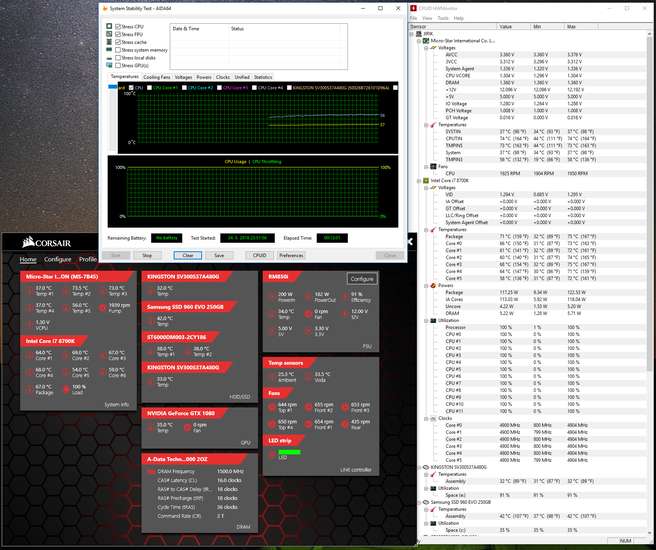
Task: Click the CPU Load icon in Corsair Link
Action: [67, 389]
